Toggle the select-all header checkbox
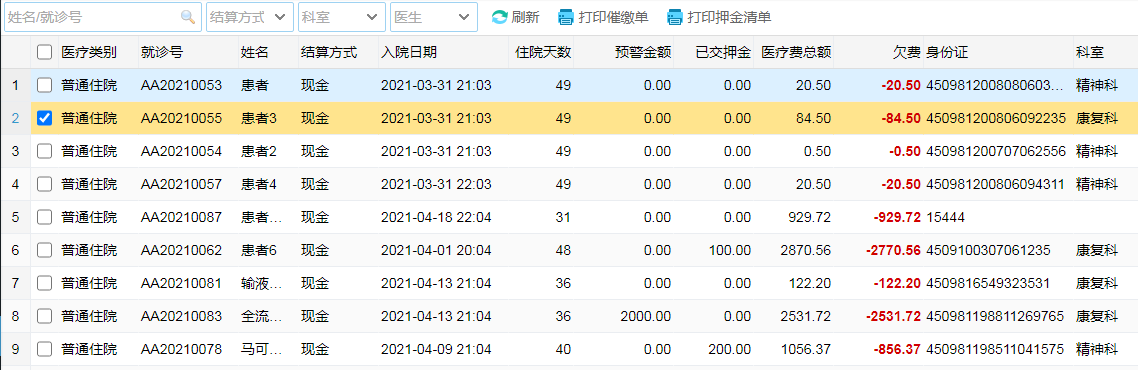Screen dimensions: 1138x370 click(x=44, y=52)
